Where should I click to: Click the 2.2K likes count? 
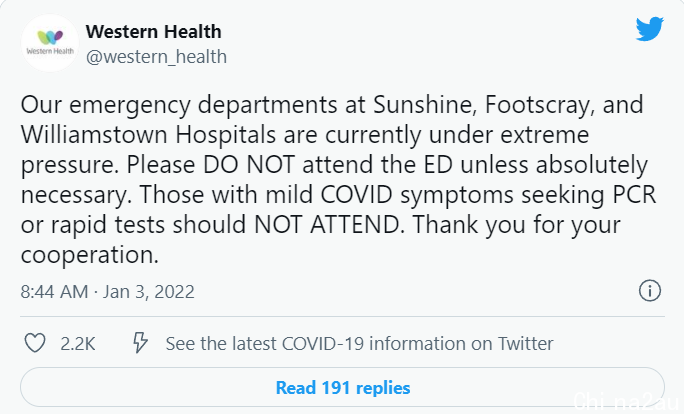tap(78, 344)
